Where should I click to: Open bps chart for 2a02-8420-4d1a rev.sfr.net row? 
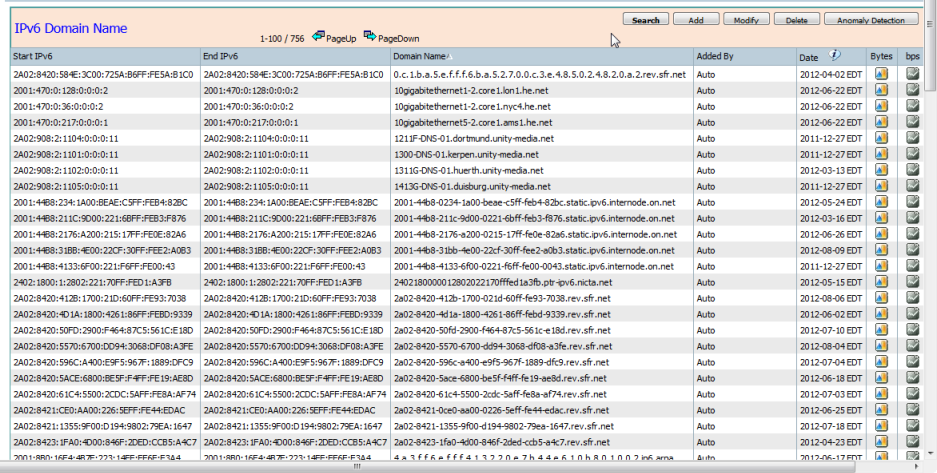click(x=912, y=314)
